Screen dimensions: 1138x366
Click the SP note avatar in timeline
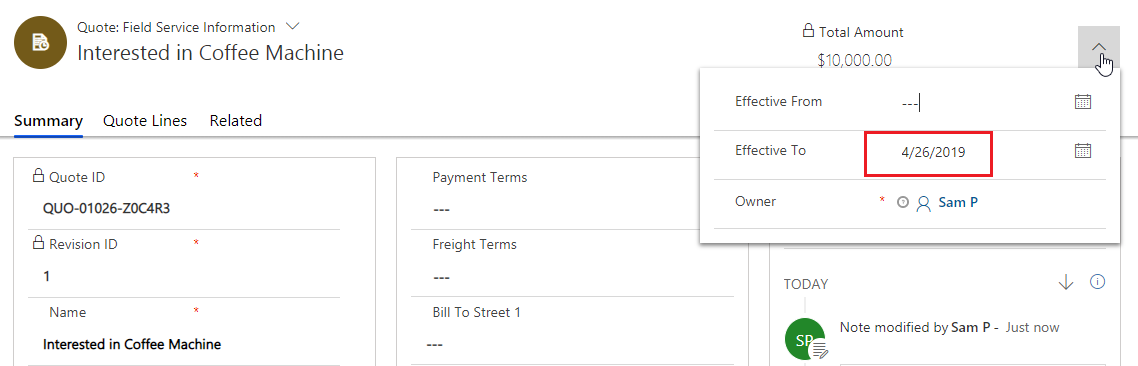click(805, 338)
